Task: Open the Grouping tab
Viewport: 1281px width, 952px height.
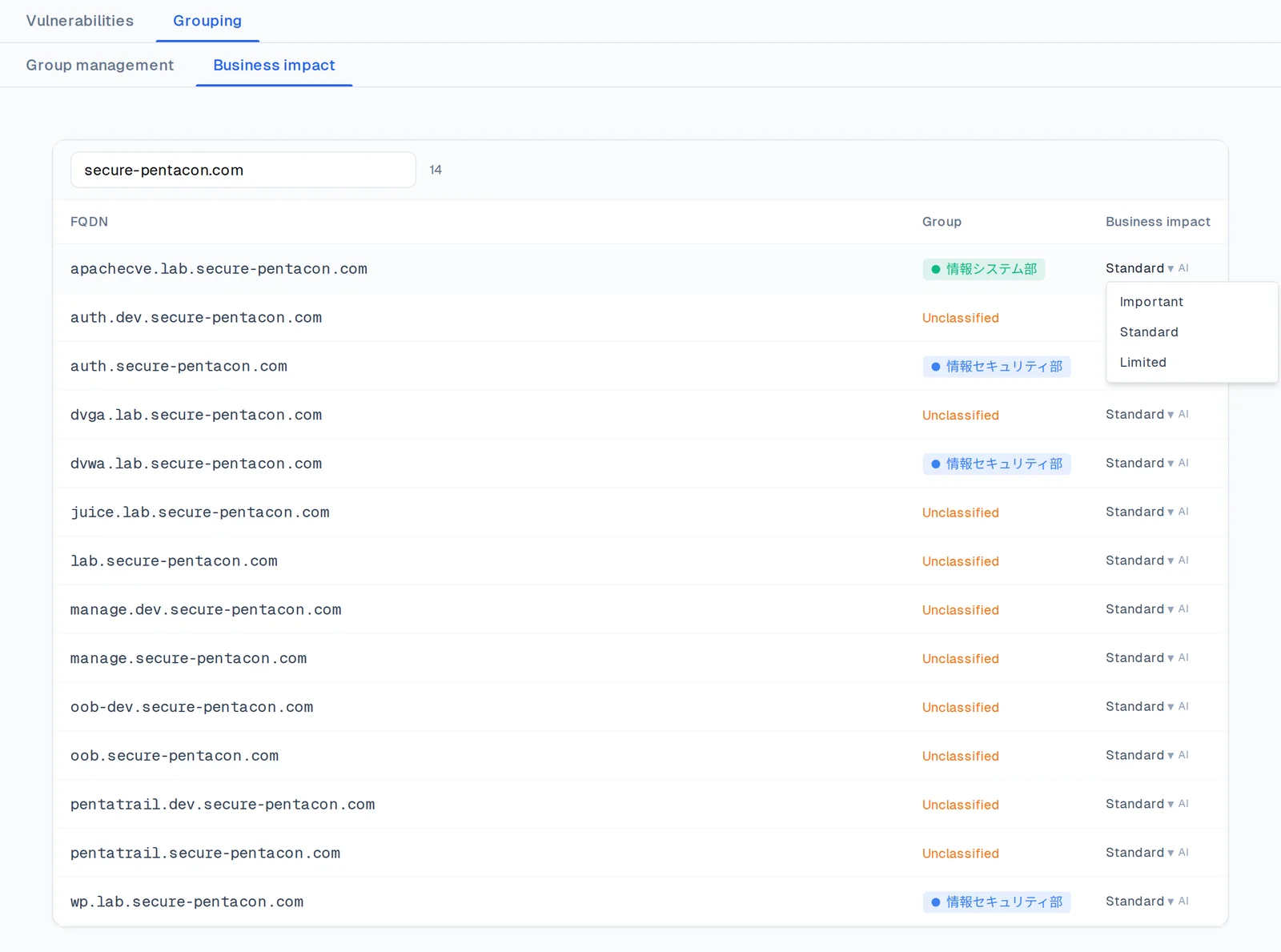Action: click(207, 21)
